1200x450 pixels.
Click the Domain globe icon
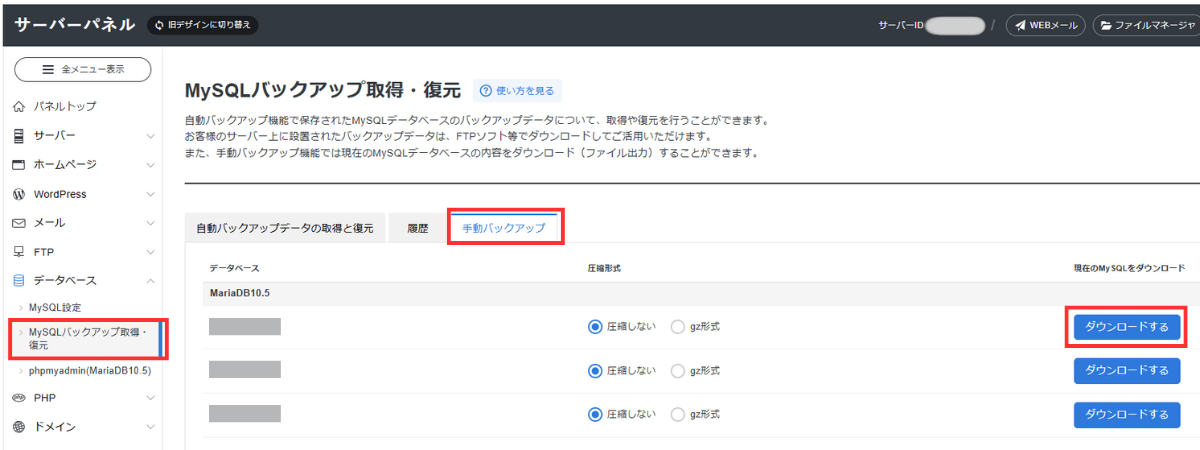click(x=18, y=427)
